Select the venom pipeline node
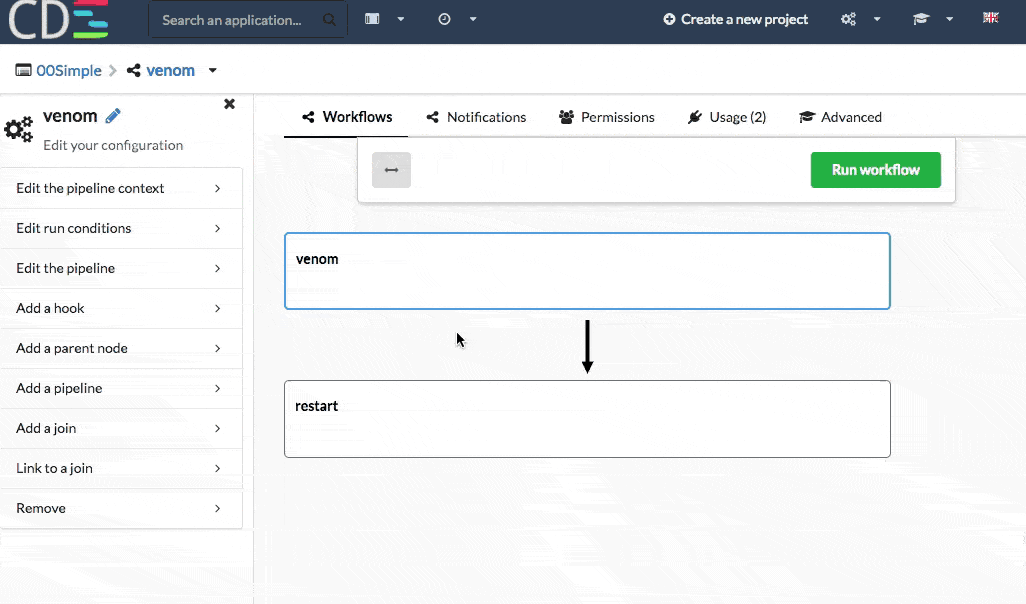Viewport: 1026px width, 604px height. 587,271
